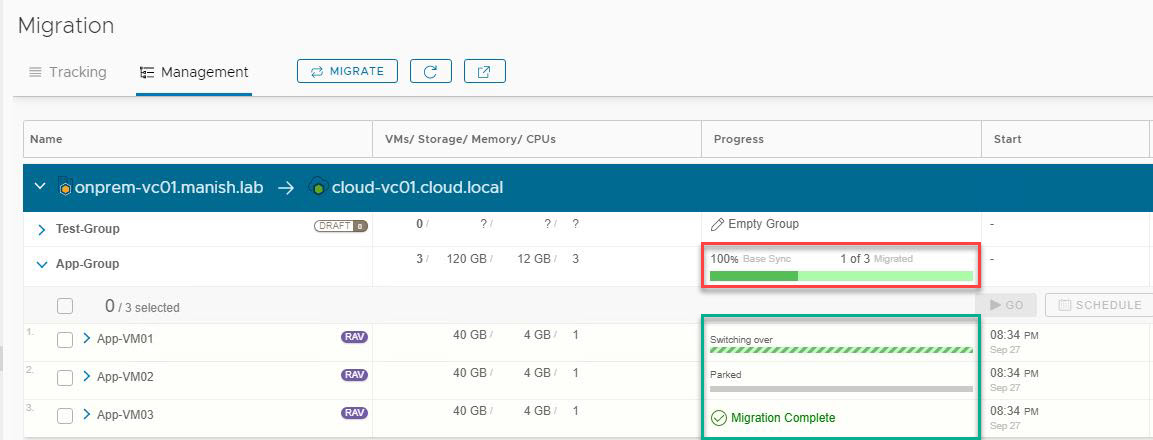Click the onprem-vc01 source site icon
This screenshot has width=1153, height=440.
pyautogui.click(x=65, y=187)
